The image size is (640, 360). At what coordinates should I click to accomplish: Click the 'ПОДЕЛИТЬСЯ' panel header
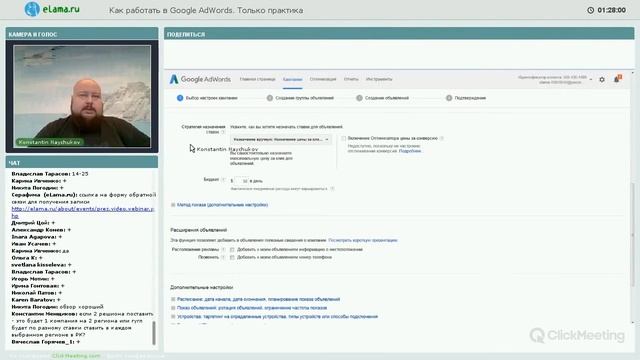coord(399,34)
